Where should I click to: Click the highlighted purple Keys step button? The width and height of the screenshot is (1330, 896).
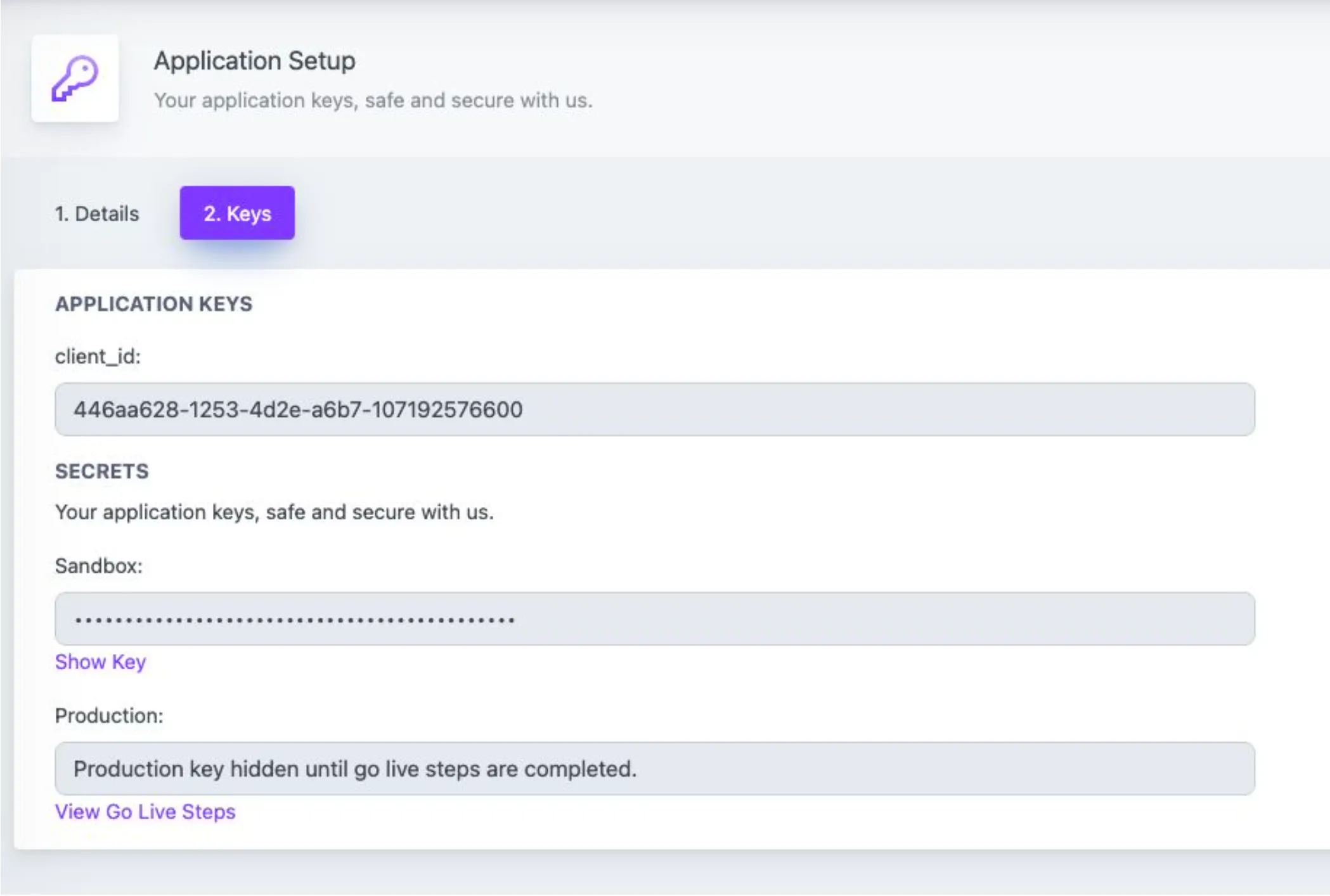237,214
